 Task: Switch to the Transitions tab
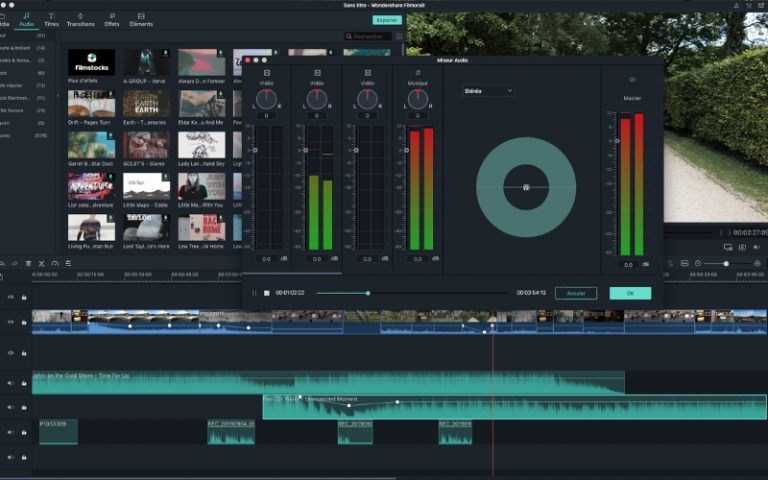80,19
